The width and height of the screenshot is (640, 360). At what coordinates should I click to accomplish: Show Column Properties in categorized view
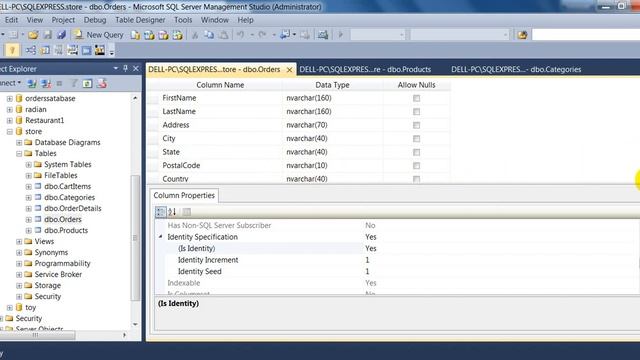point(160,212)
